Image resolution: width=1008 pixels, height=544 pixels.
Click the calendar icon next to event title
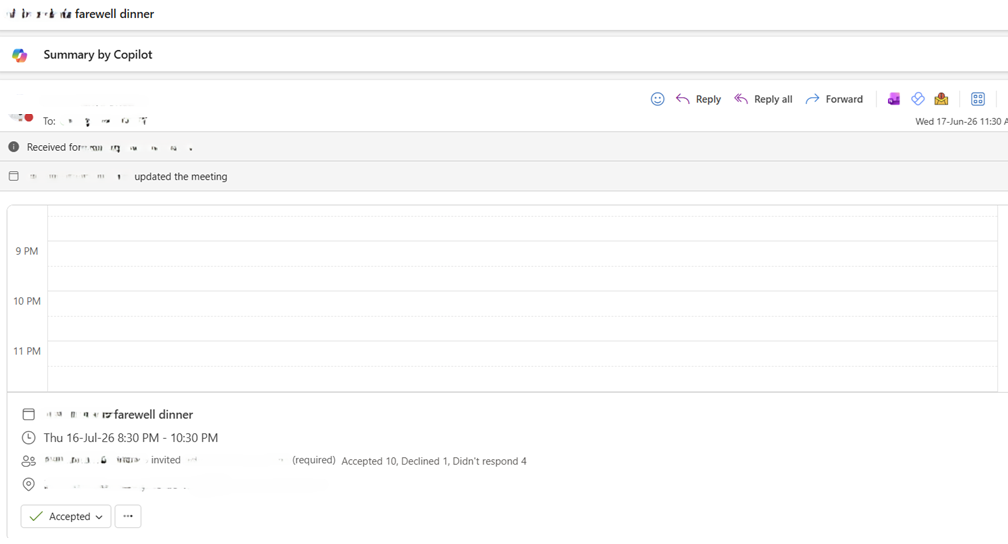(x=28, y=414)
